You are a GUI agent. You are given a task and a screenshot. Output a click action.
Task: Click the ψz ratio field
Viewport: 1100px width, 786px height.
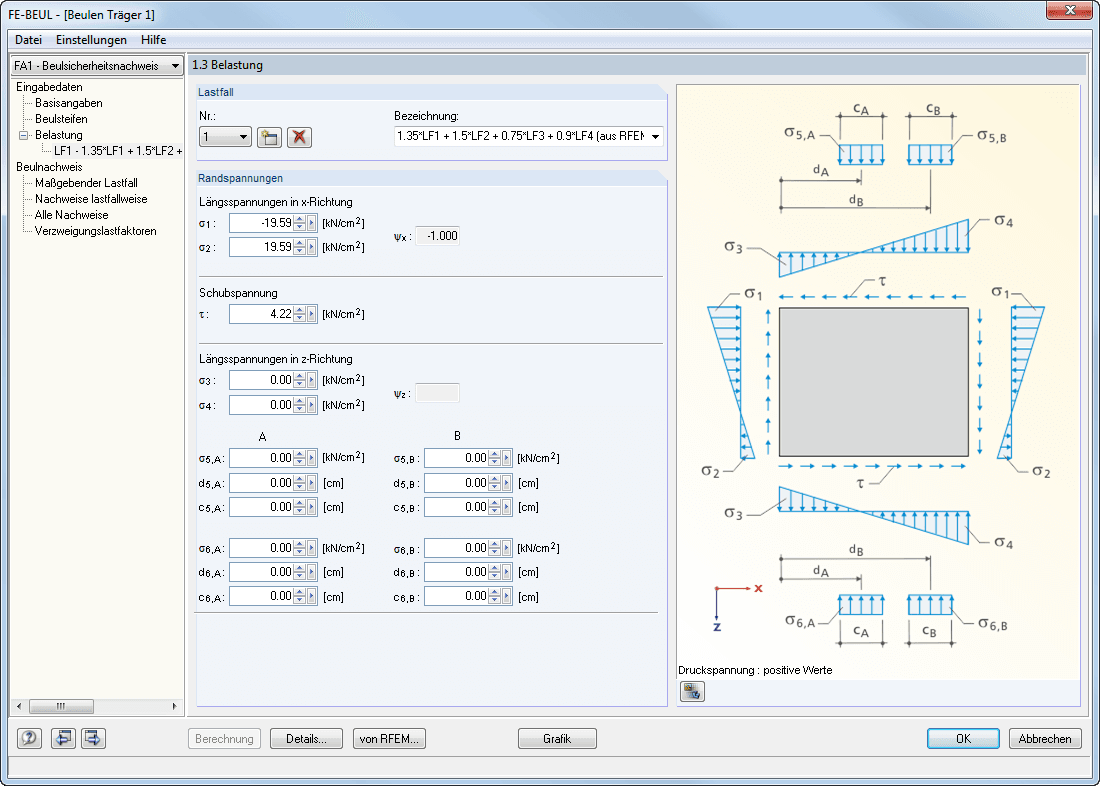438,393
